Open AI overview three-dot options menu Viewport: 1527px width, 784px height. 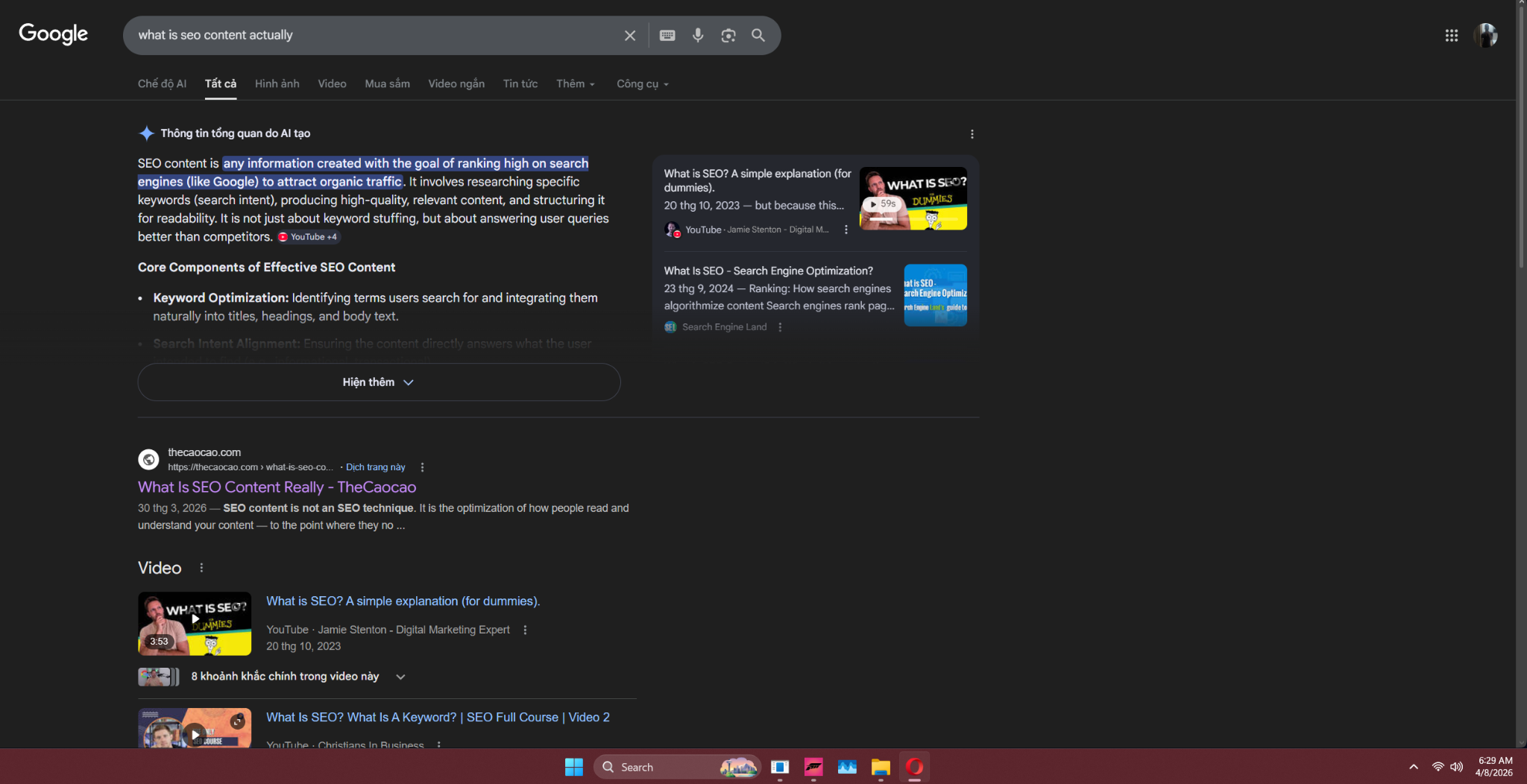tap(972, 134)
